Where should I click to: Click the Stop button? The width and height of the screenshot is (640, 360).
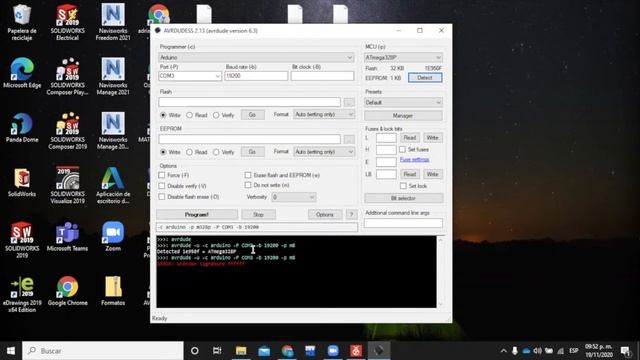(258, 215)
